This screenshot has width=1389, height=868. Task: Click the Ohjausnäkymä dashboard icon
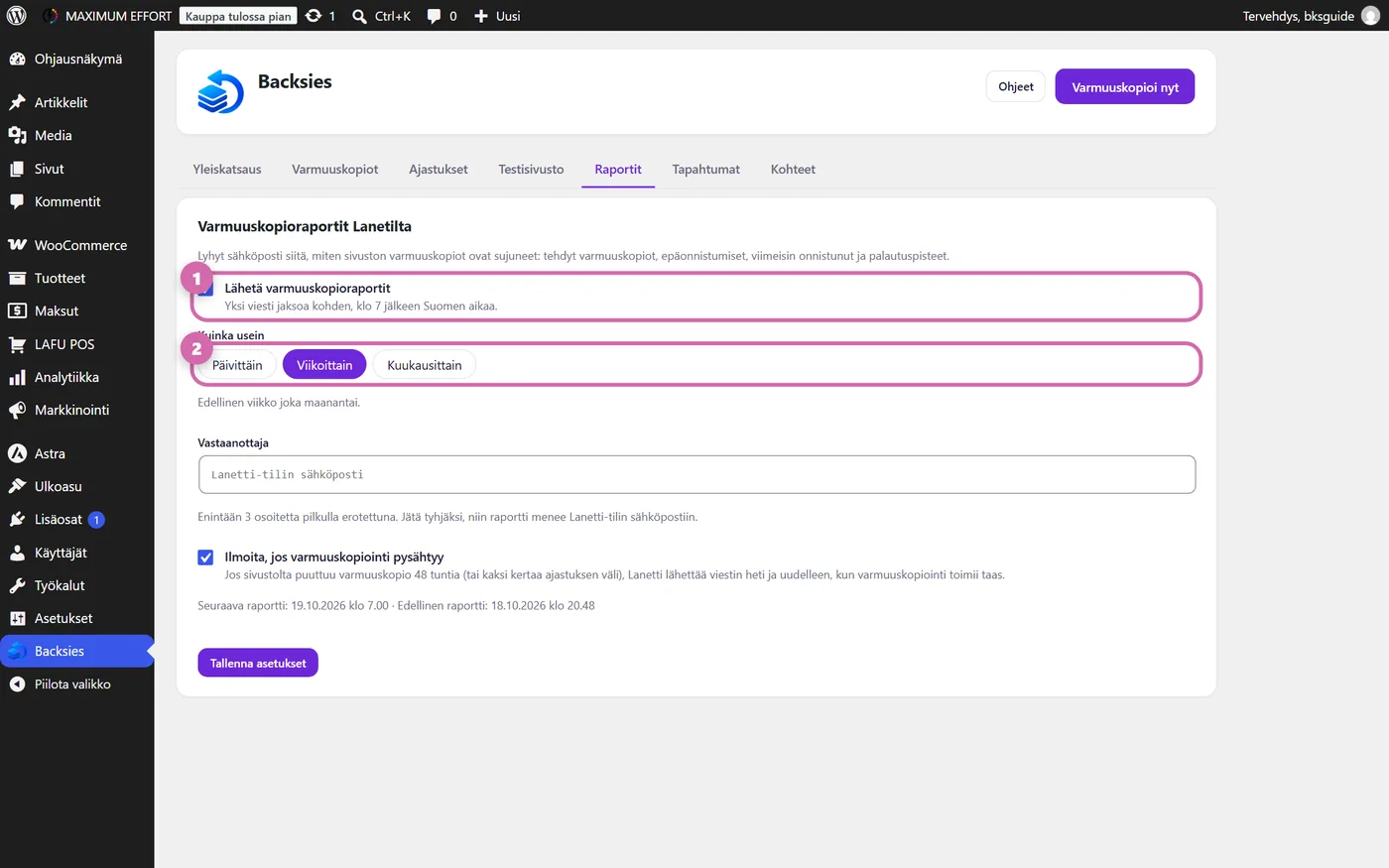click(17, 60)
